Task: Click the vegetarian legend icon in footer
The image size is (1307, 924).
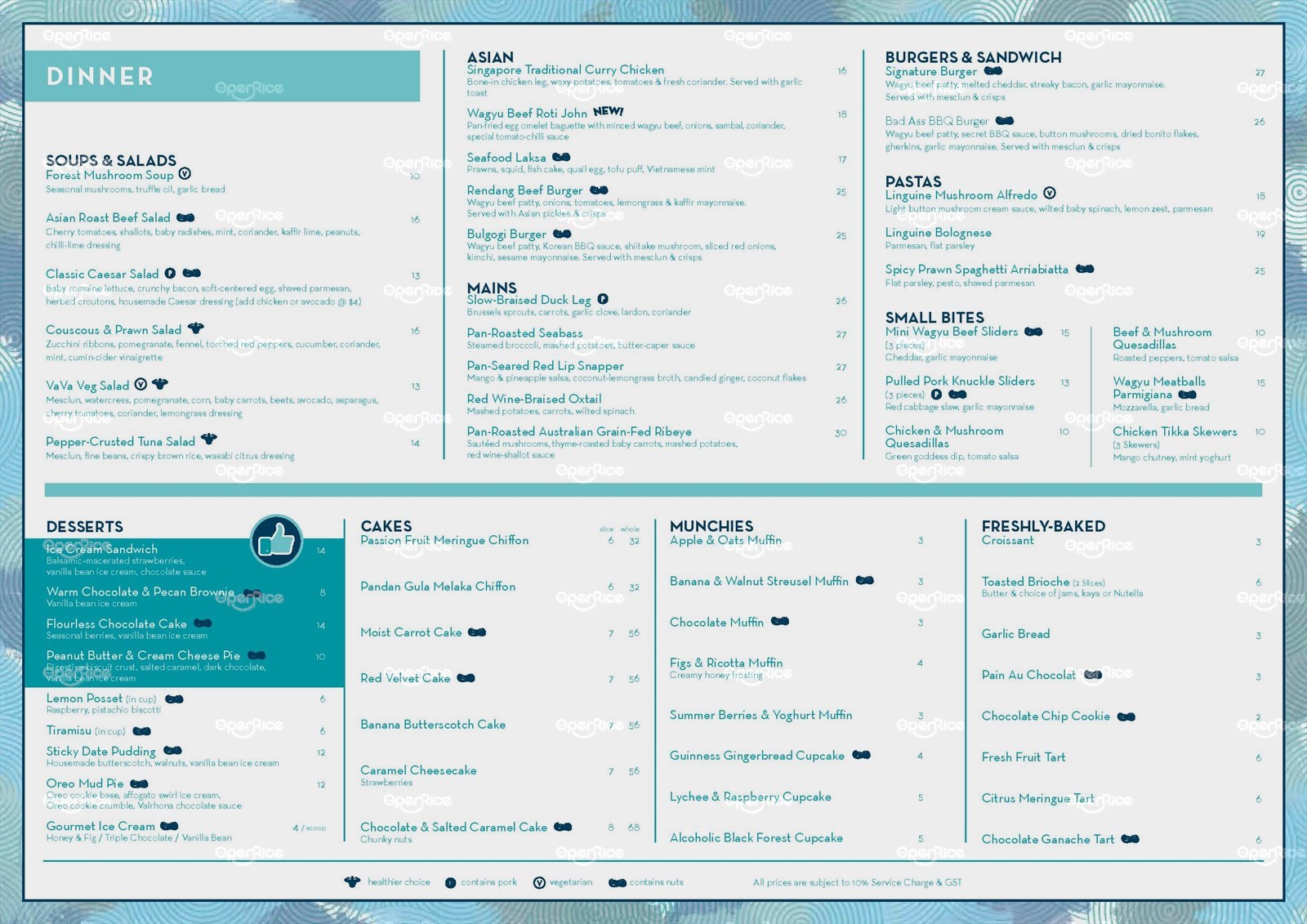Action: (x=539, y=883)
